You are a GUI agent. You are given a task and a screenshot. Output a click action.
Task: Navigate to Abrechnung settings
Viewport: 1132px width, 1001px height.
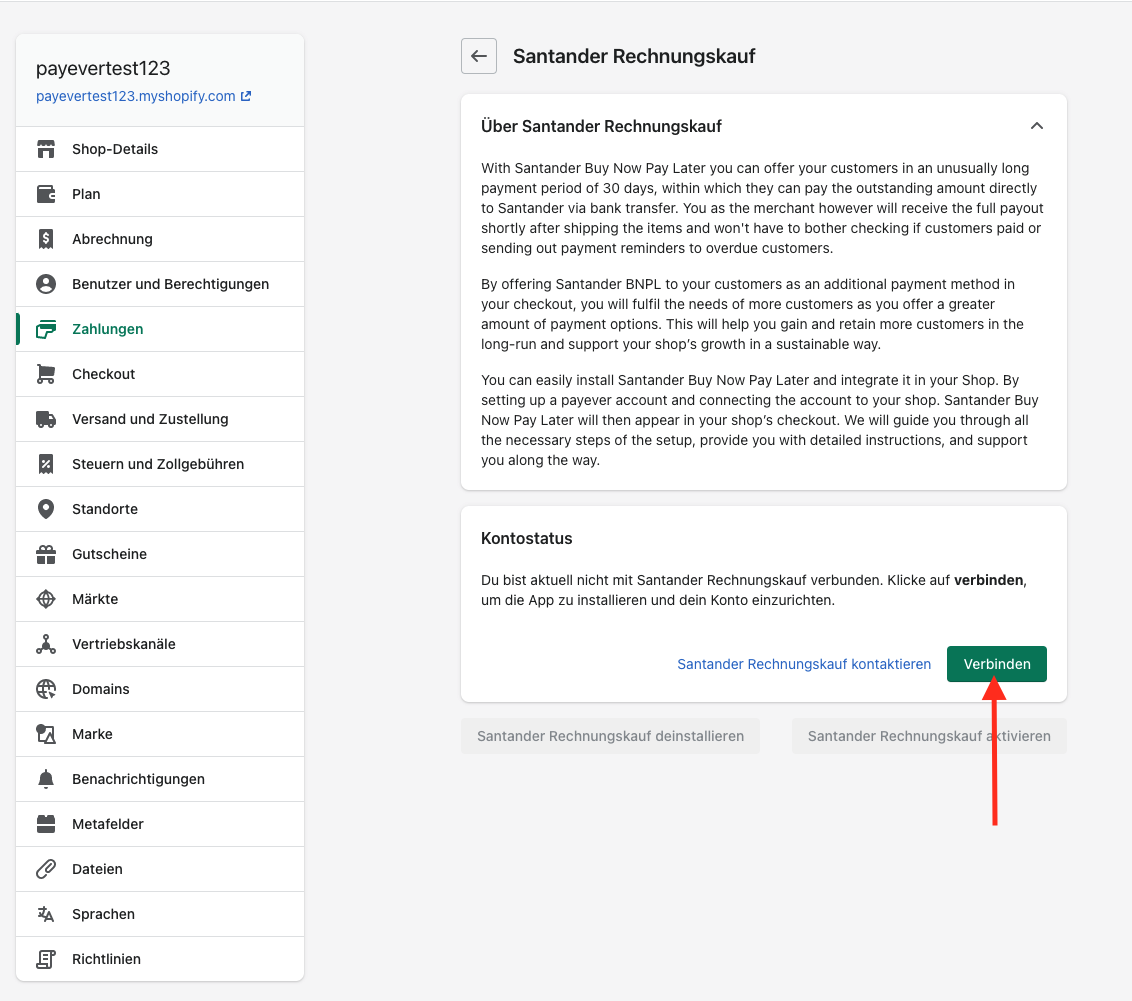click(160, 239)
